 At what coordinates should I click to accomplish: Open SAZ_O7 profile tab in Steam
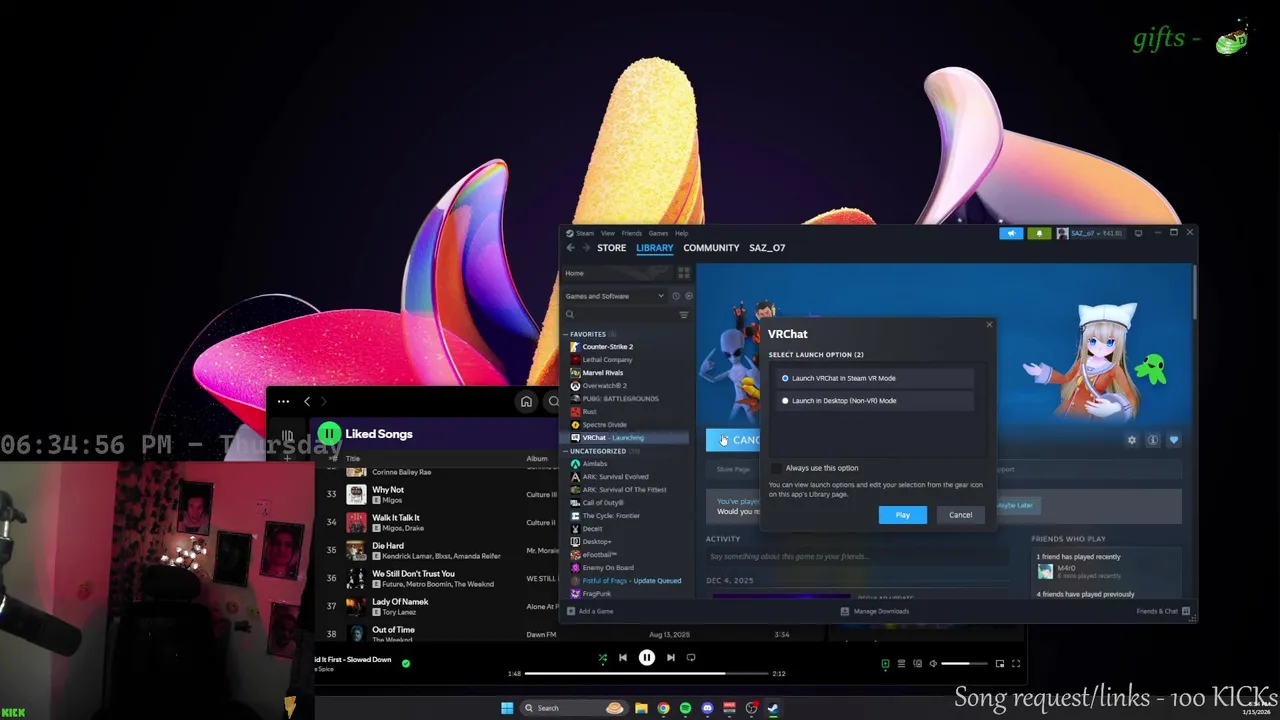[x=767, y=248]
